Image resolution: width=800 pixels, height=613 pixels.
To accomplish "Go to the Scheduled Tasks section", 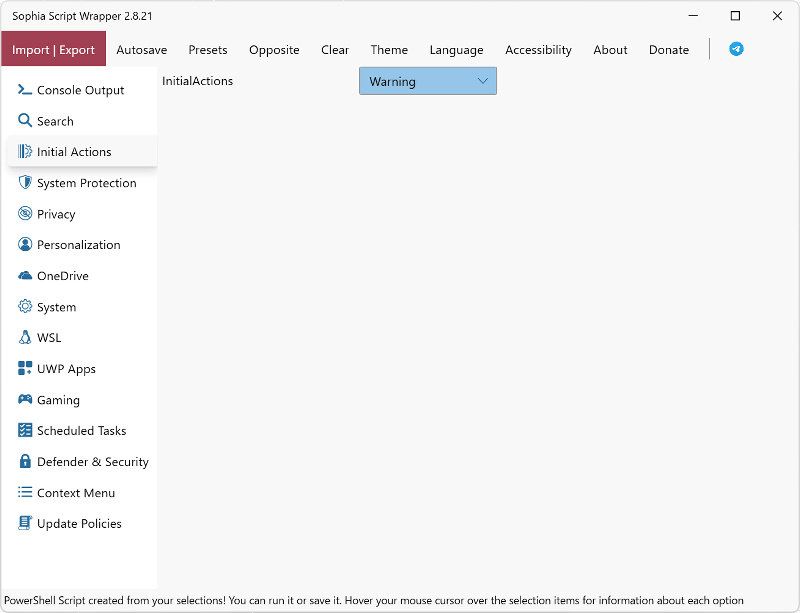I will (81, 431).
